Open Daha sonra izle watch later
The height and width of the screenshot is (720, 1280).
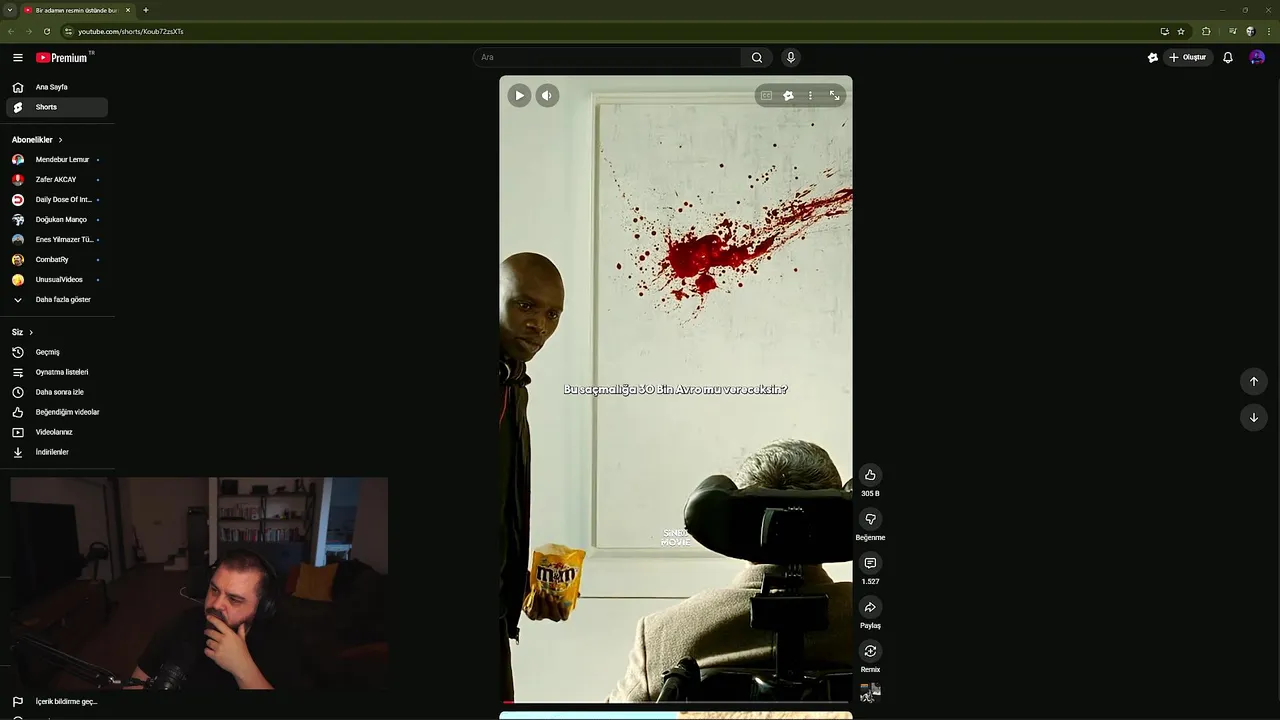(x=57, y=392)
